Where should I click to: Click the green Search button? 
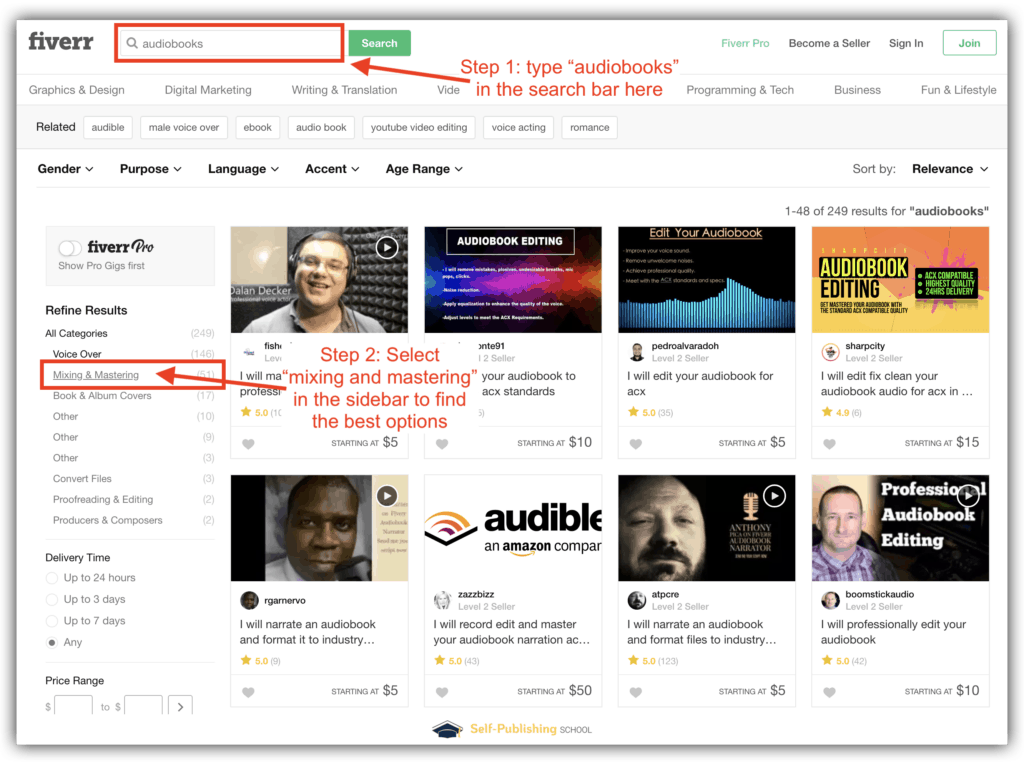point(379,43)
